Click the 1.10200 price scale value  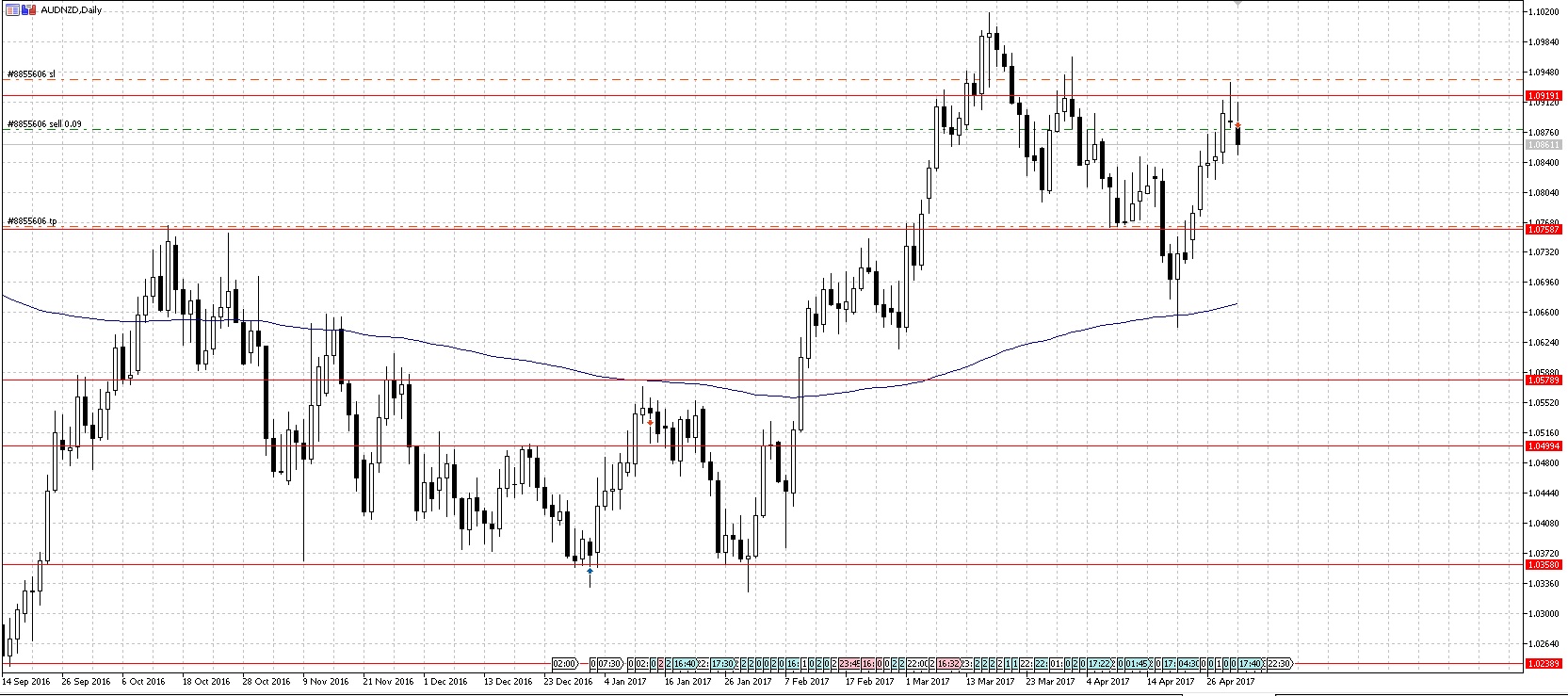[1544, 11]
